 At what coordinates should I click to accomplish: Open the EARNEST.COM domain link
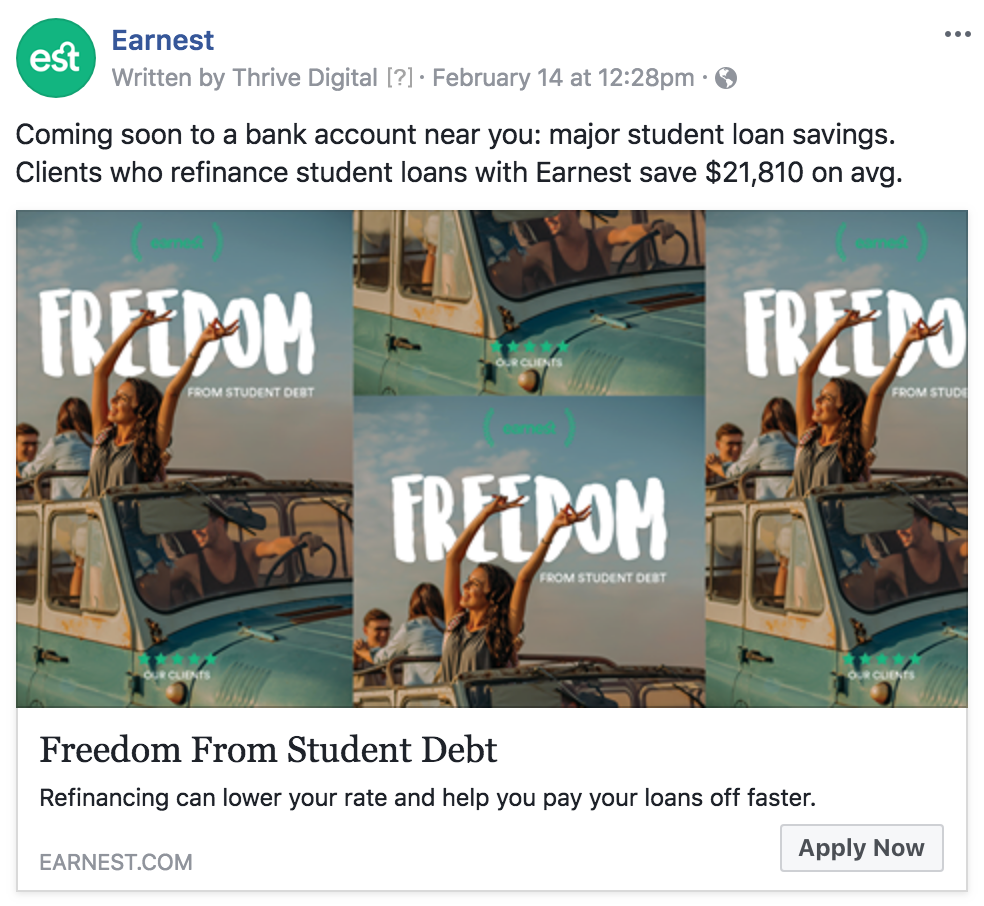[116, 862]
